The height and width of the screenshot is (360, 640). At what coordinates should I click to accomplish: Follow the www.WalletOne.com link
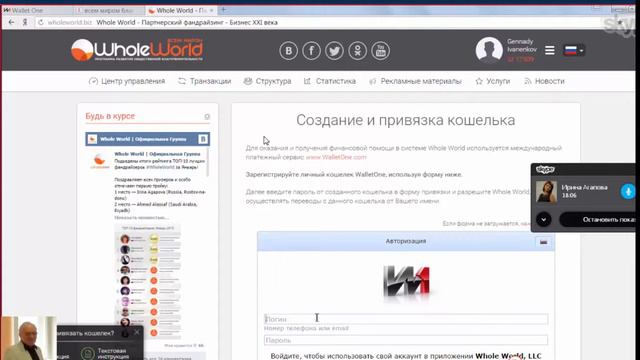point(336,157)
